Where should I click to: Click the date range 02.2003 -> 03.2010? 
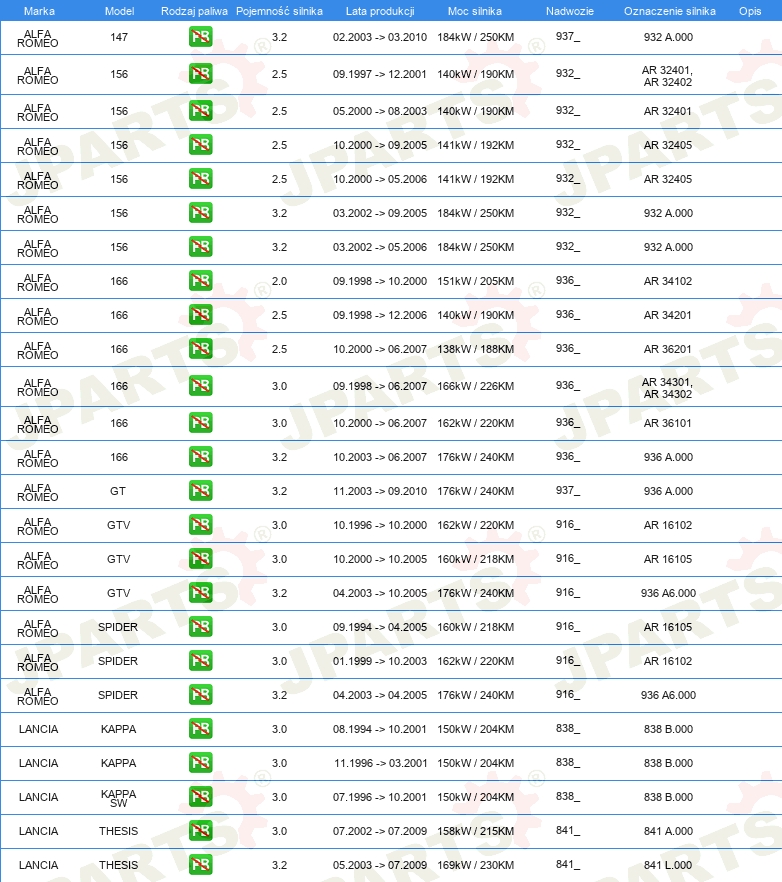(x=380, y=37)
